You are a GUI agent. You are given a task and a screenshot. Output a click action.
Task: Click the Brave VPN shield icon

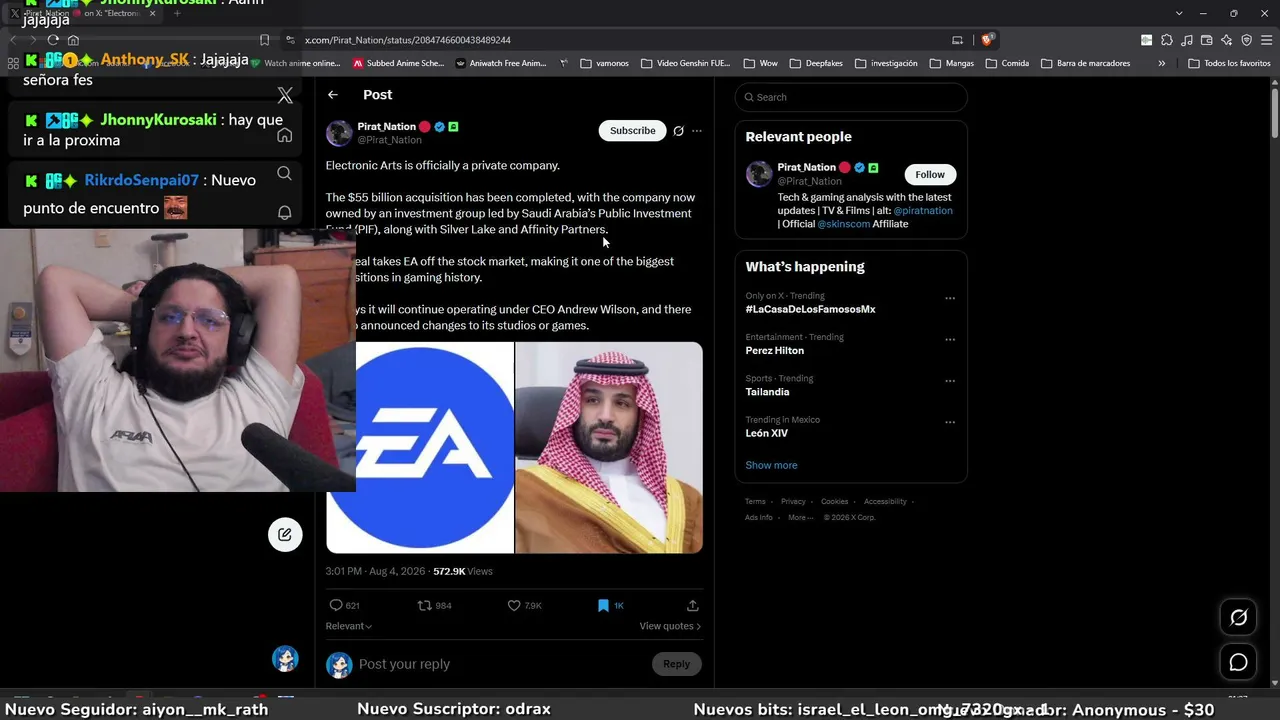1246,40
